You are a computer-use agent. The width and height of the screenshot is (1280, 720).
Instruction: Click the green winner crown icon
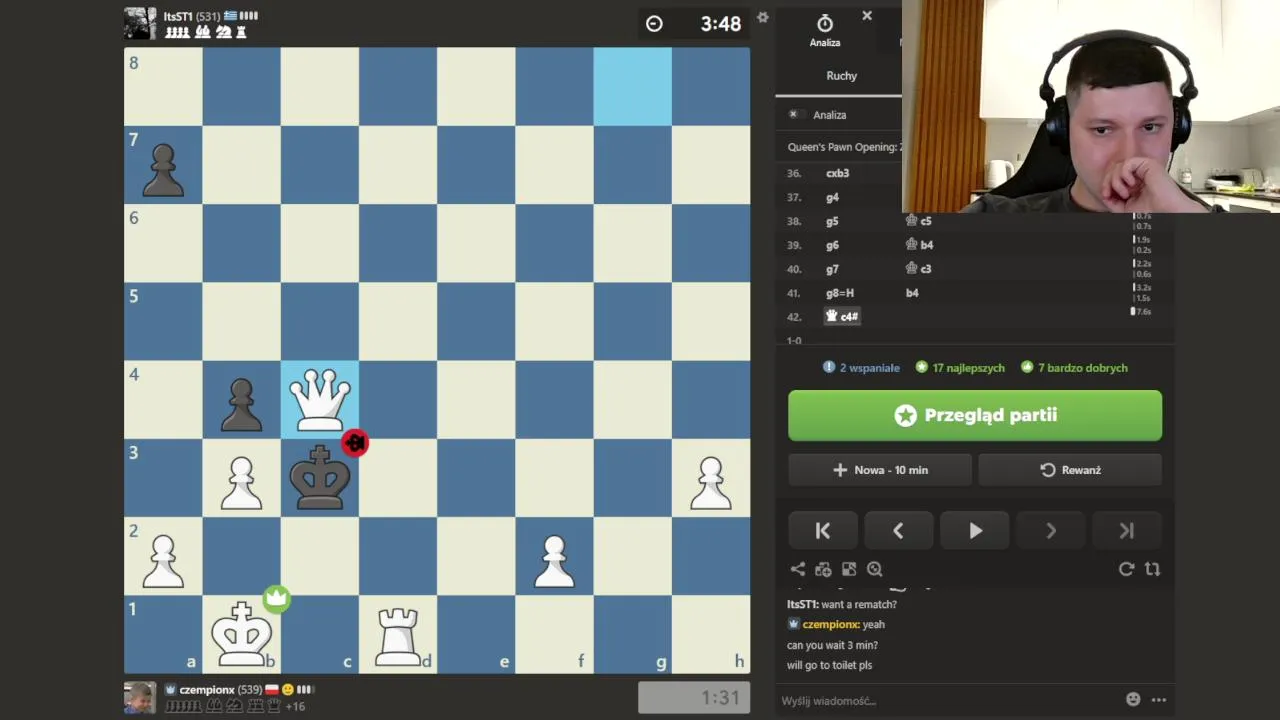277,599
